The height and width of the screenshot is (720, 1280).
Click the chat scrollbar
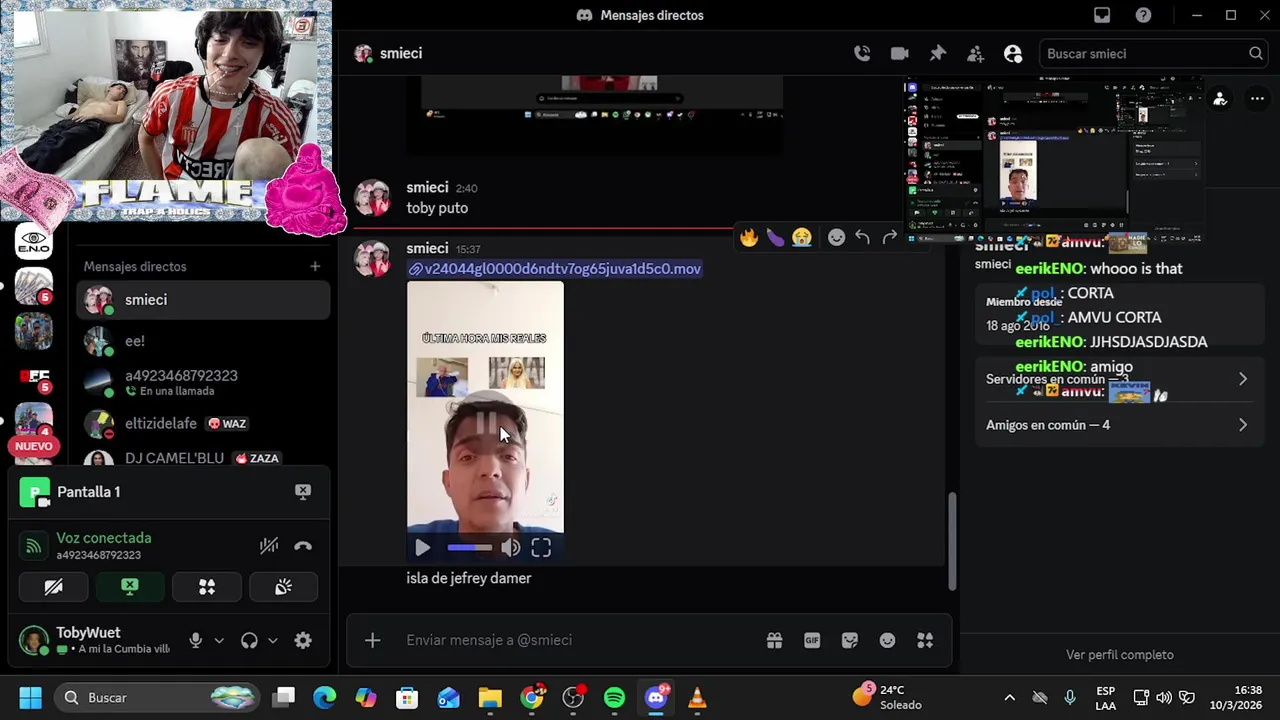[951, 540]
